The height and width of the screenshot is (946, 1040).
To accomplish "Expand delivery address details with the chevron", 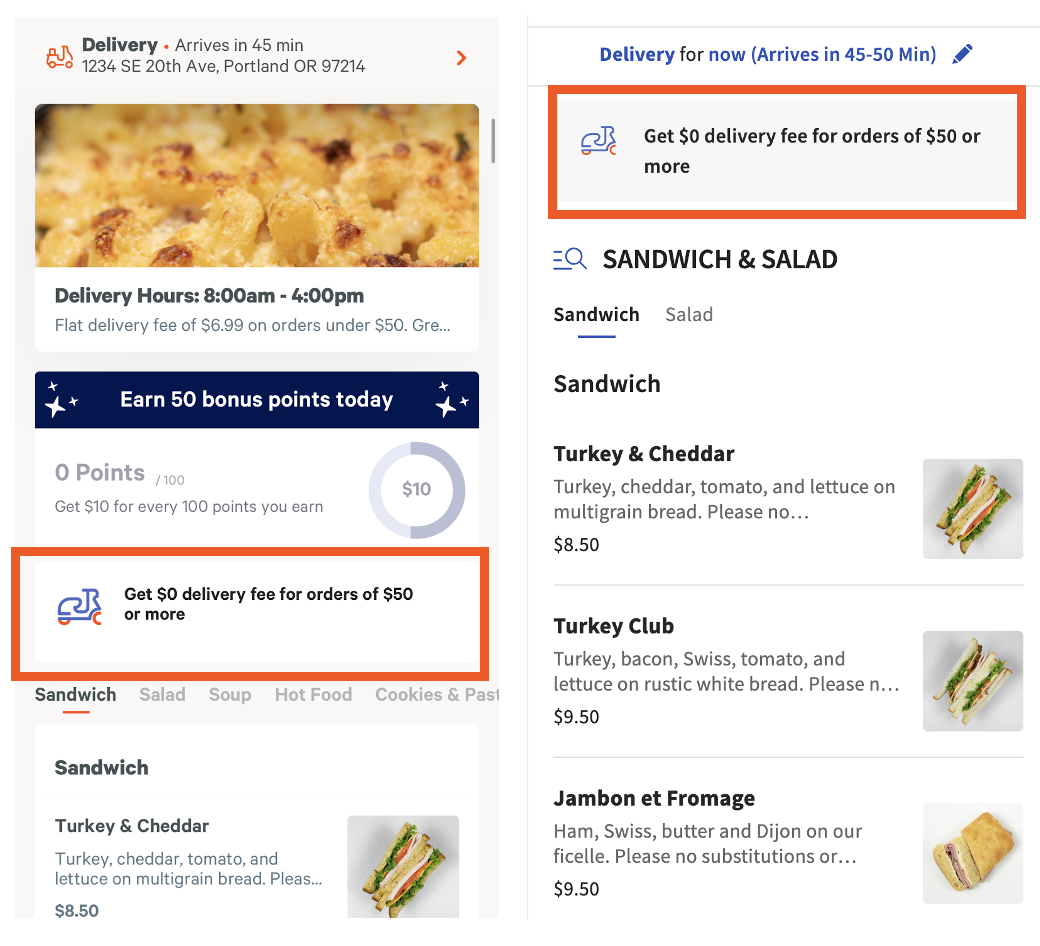I will [461, 58].
